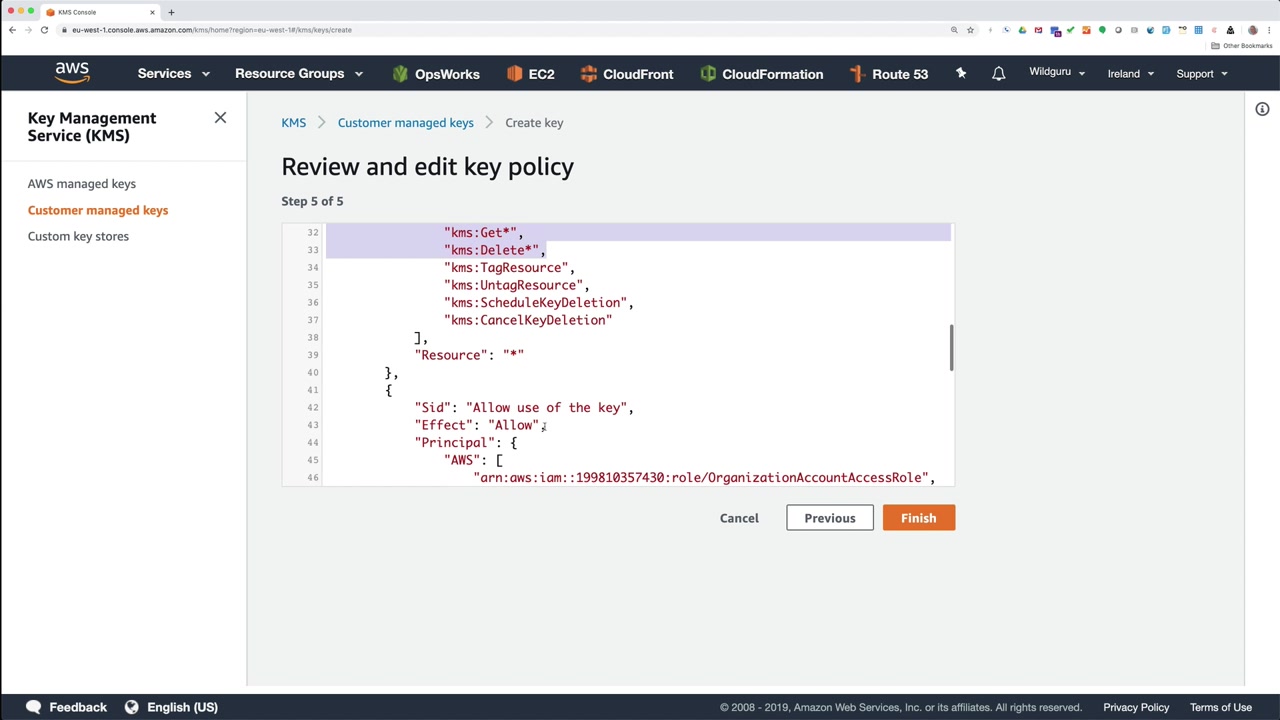This screenshot has width=1280, height=720.
Task: Reload the page
Action: tap(44, 30)
